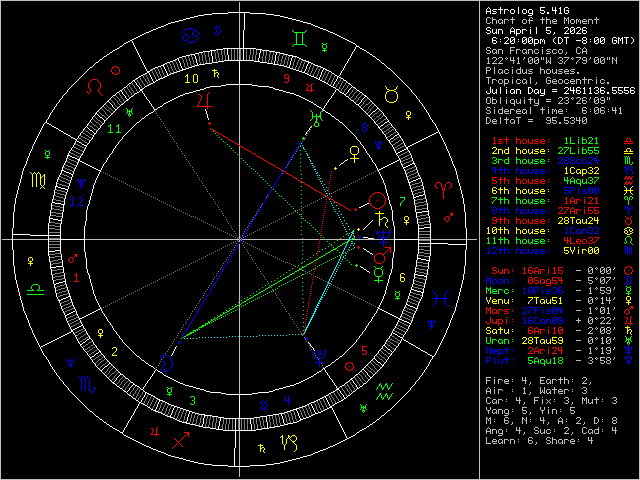Click the large blue Neptune trident inside the wheel
640x480 pixels.
pyautogui.click(x=385, y=238)
